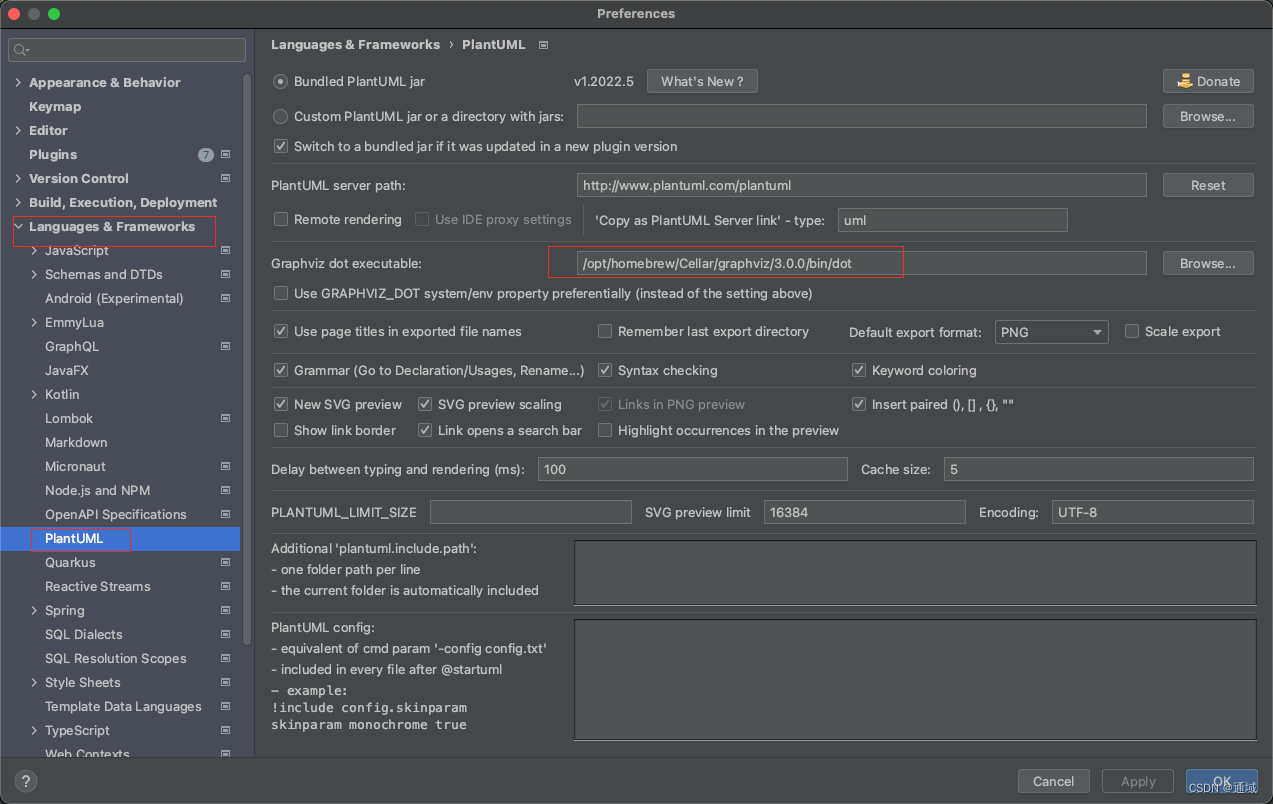Image resolution: width=1273 pixels, height=804 pixels.
Task: Expand the TypeScript tree node
Action: pos(34,730)
